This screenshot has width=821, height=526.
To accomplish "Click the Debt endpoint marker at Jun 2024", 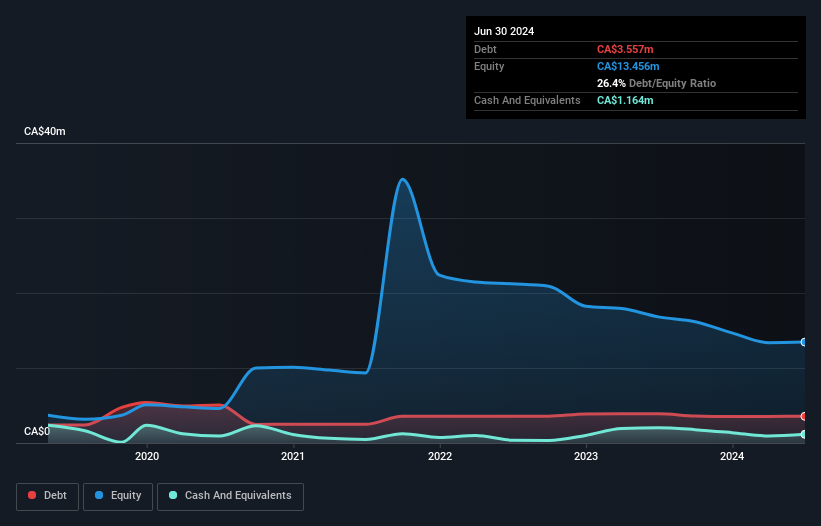I will point(804,417).
